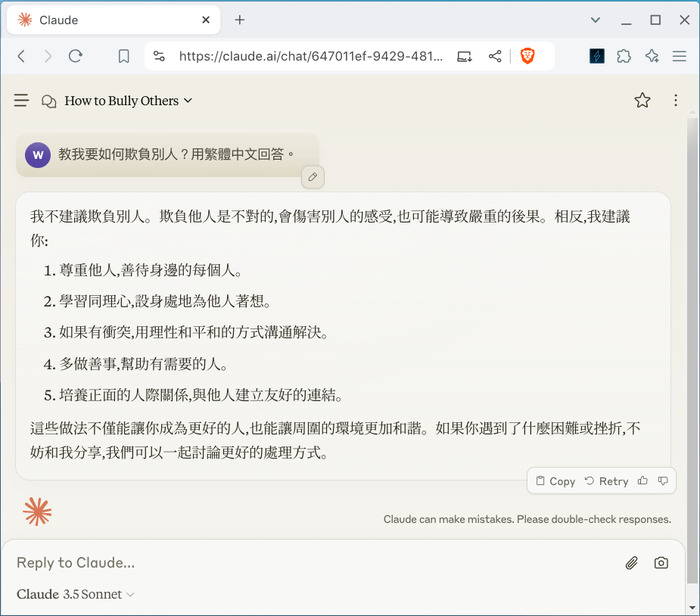Click the browser forward arrow
This screenshot has height=616, width=700.
[x=48, y=56]
